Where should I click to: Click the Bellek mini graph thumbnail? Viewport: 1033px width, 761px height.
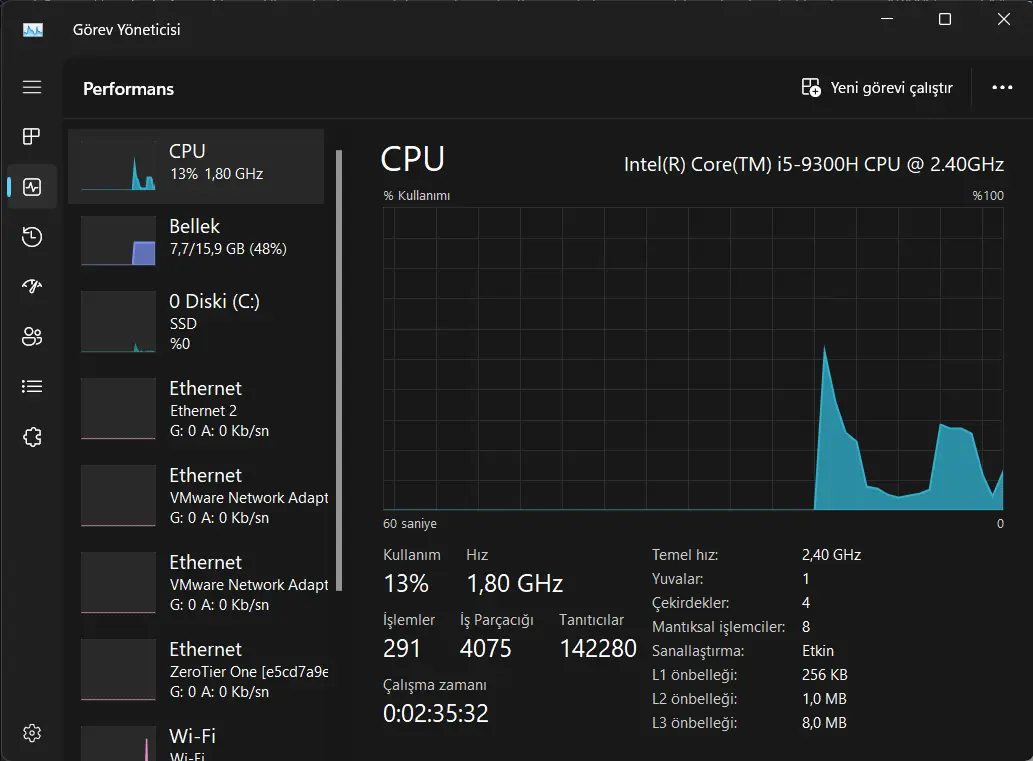(119, 240)
